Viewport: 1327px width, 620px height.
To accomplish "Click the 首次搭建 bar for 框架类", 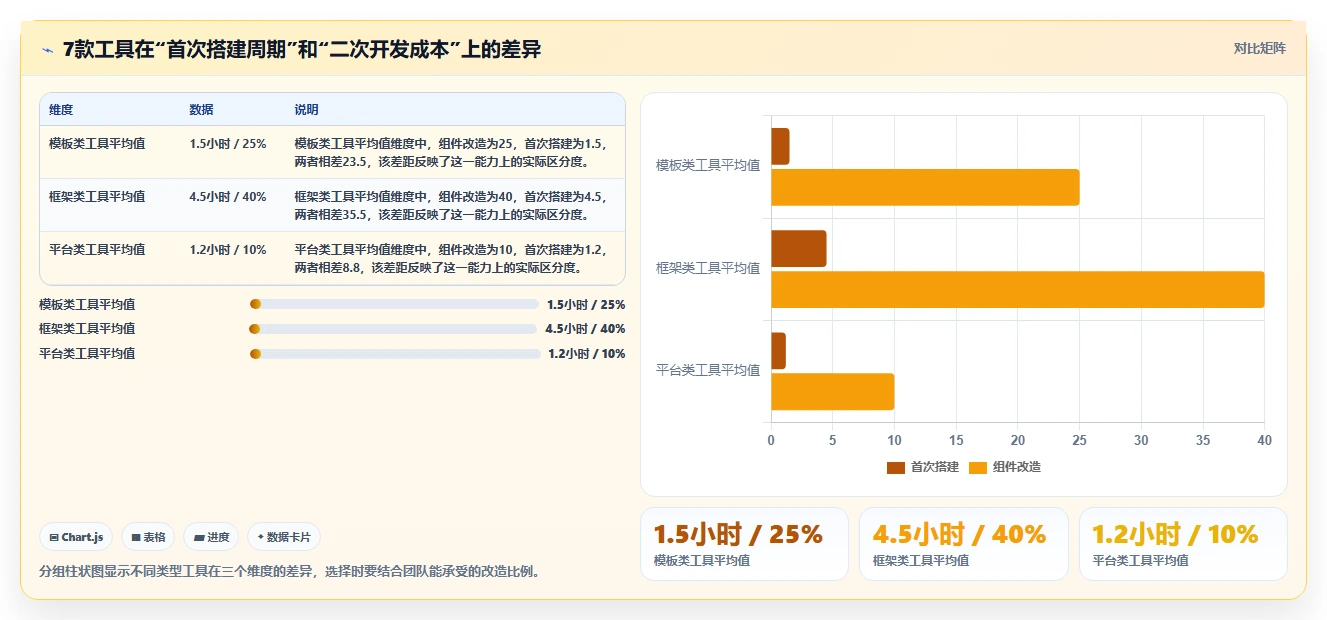I will click(799, 249).
